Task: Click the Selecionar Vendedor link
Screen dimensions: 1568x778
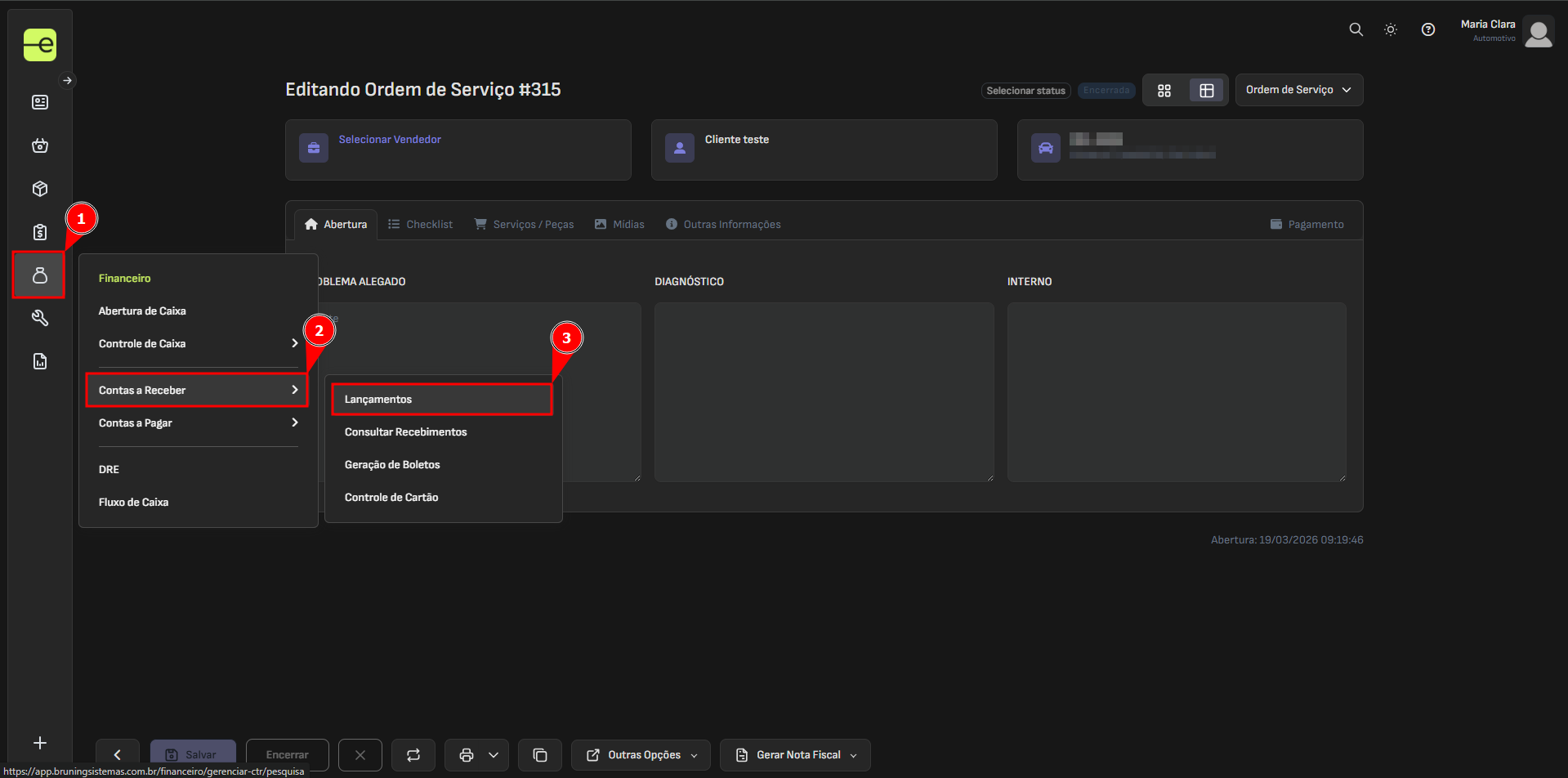Action: [390, 140]
